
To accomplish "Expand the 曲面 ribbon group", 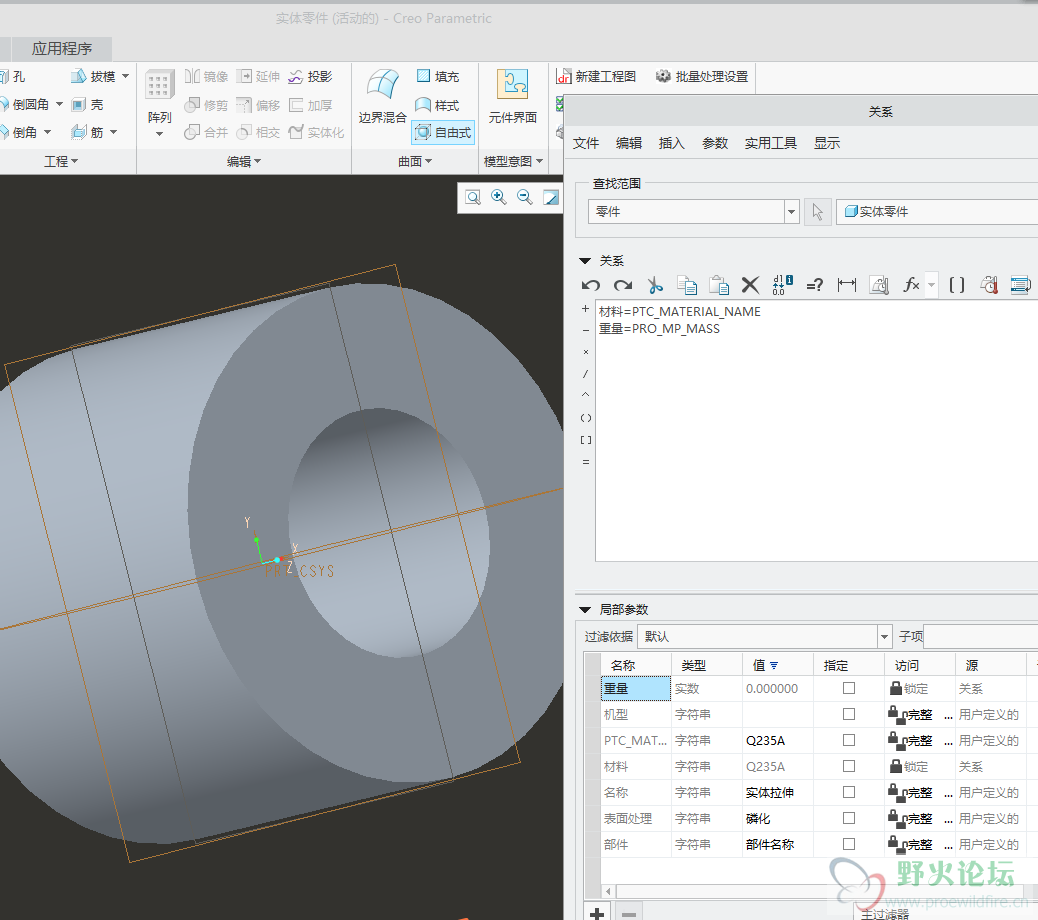I will point(415,161).
